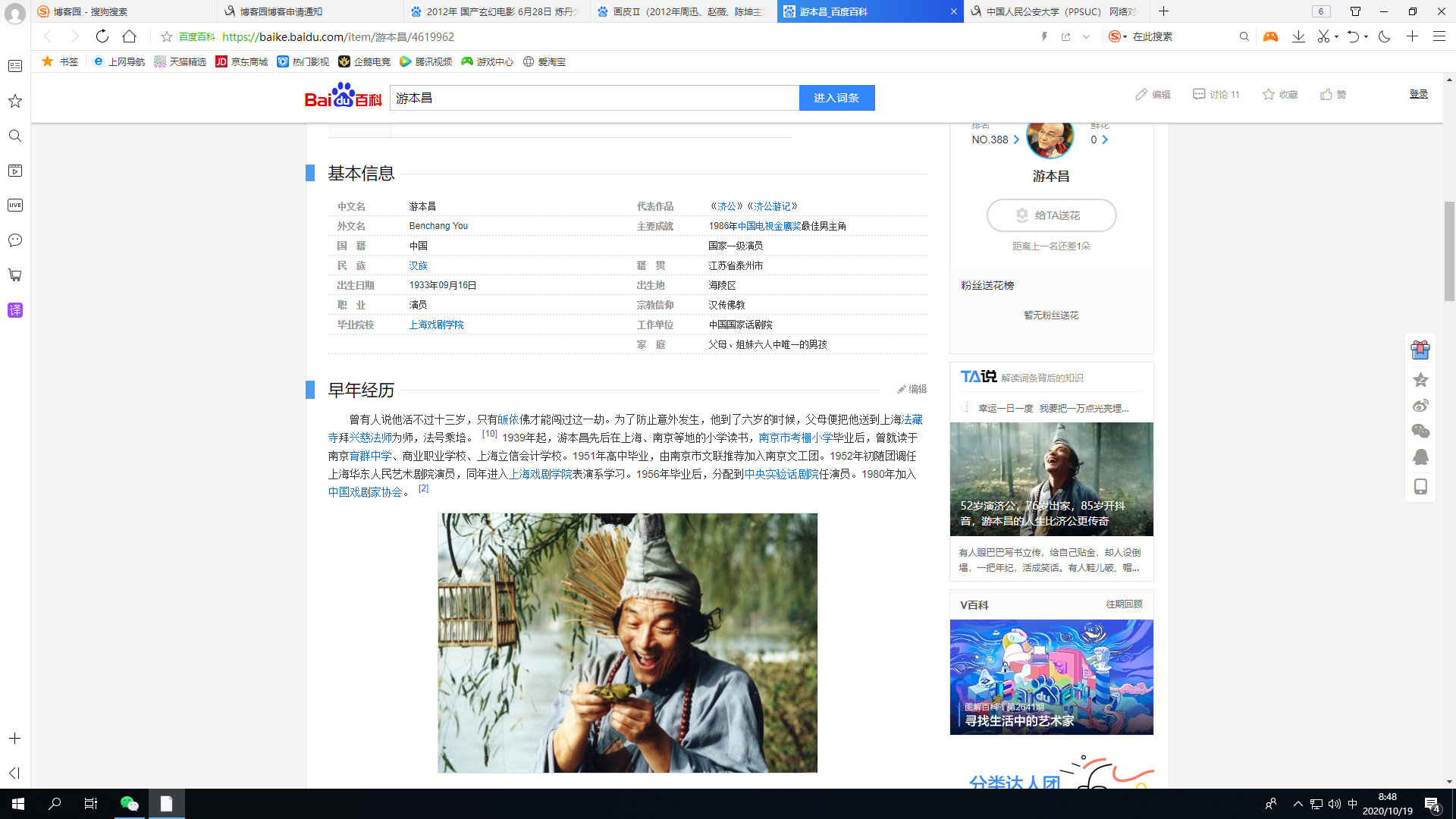This screenshot has width=1456, height=819.
Task: Click the gift box floating icon
Action: tap(1420, 350)
